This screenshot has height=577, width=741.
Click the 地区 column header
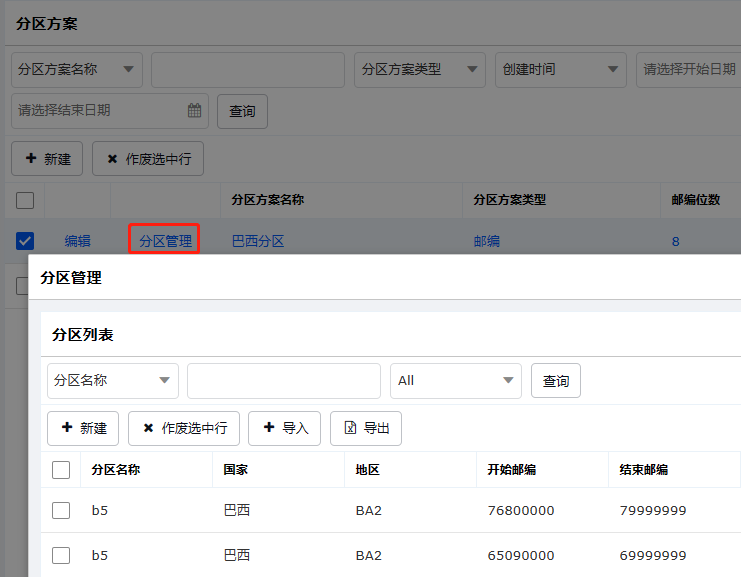point(367,470)
